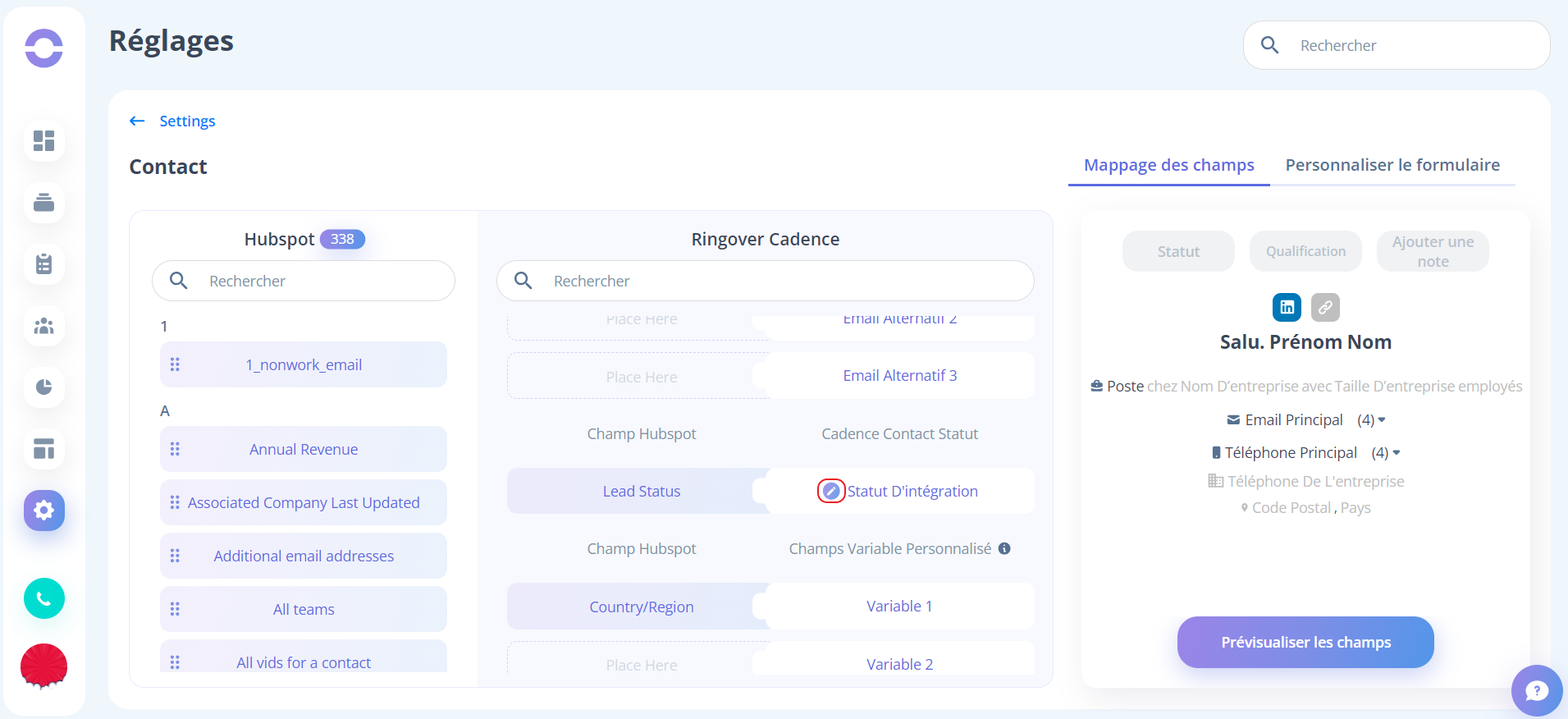This screenshot has width=1568, height=719.
Task: Focus the top Rechercher search field
Action: tap(1397, 45)
